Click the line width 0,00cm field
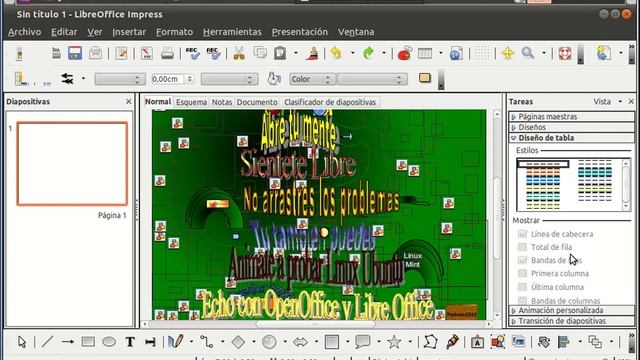 (x=169, y=79)
